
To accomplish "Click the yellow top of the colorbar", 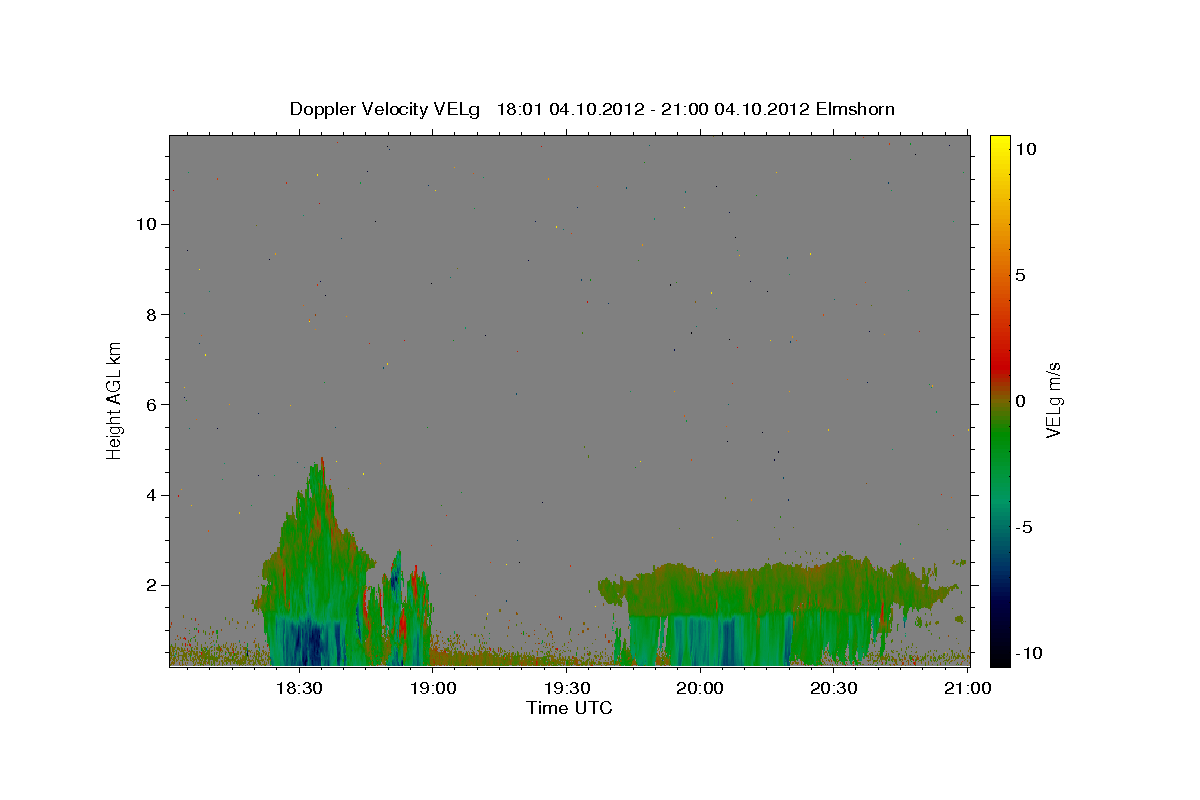I will coord(1000,145).
